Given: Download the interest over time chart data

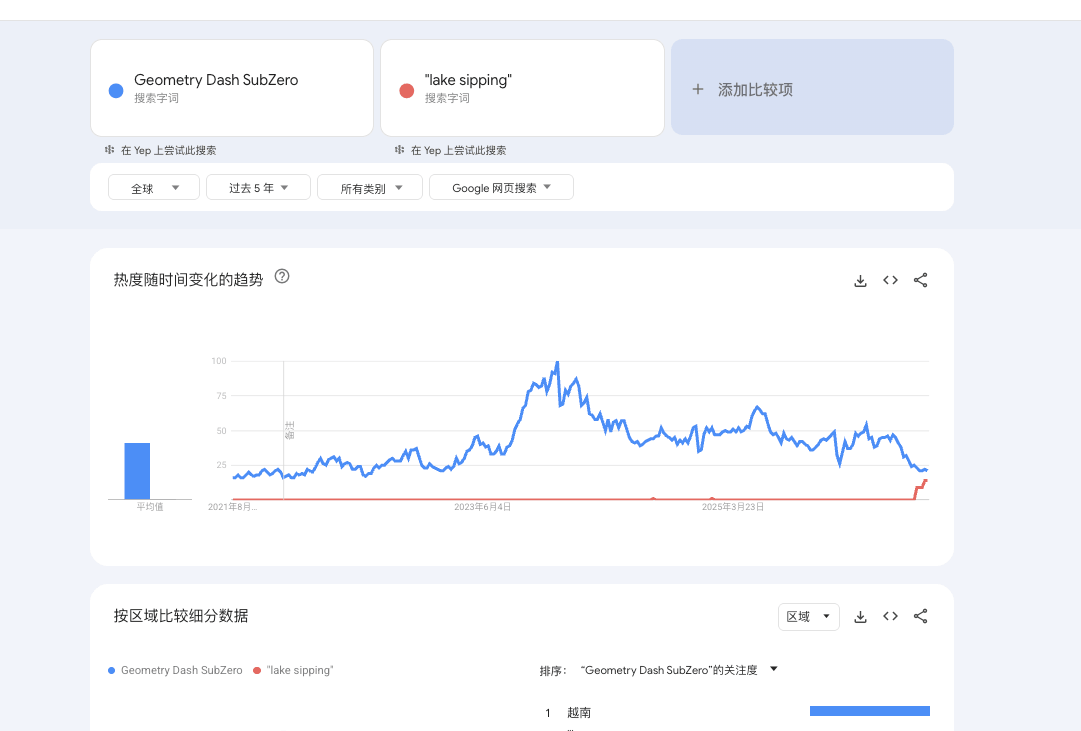Looking at the screenshot, I should 860,281.
